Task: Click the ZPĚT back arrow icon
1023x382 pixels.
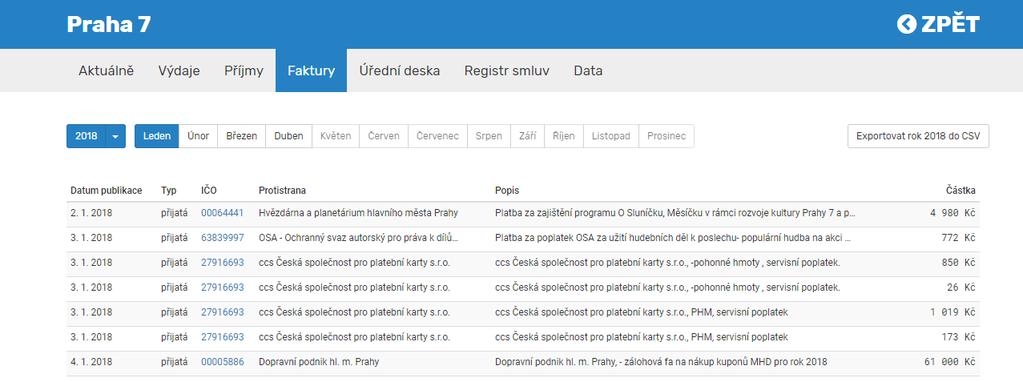Action: pyautogui.click(x=907, y=24)
